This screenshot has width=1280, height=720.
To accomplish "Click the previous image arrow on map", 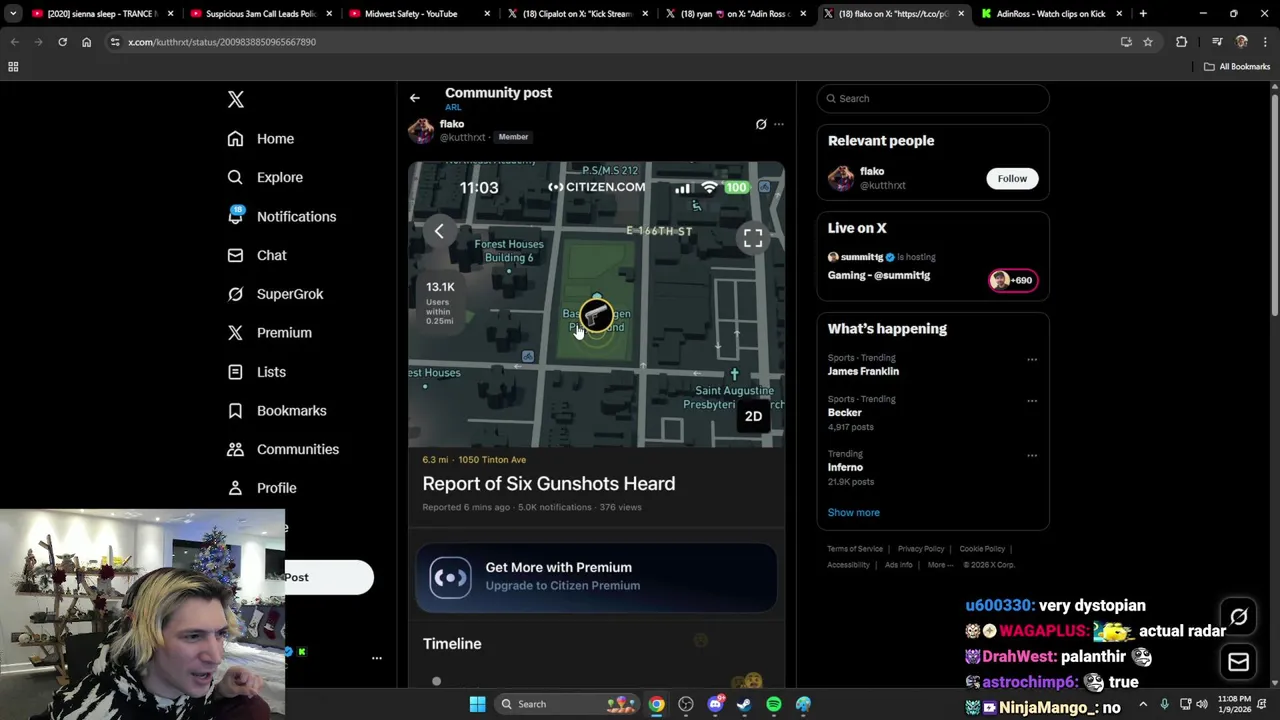I will [x=439, y=231].
